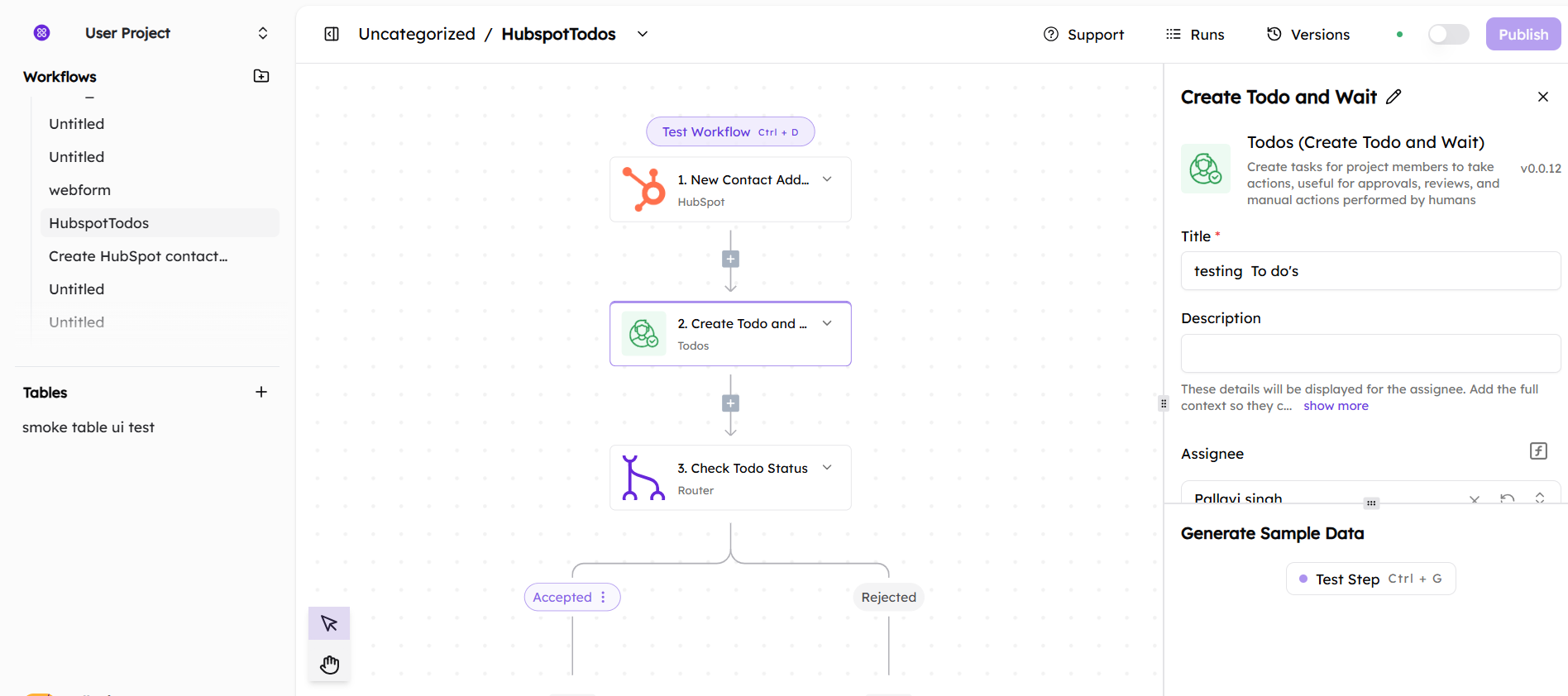Select the hand pan tool
Screen dimensions: 1568x696
pos(329,665)
